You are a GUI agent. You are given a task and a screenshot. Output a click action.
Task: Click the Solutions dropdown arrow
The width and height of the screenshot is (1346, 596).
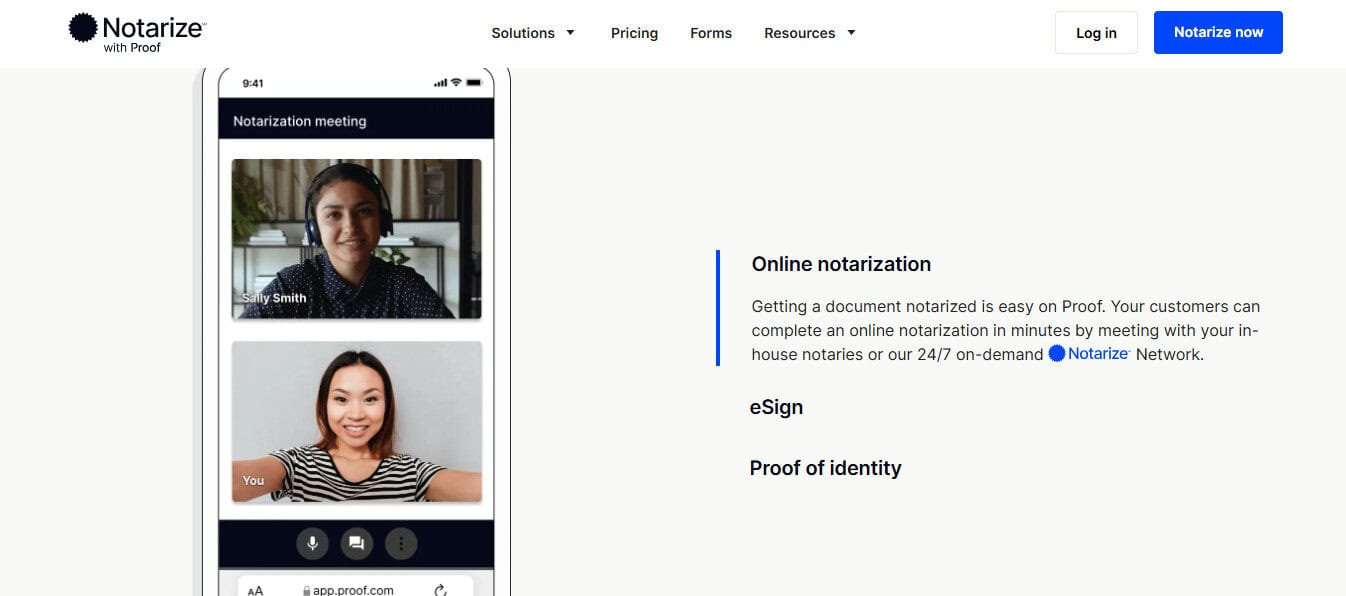pos(570,32)
